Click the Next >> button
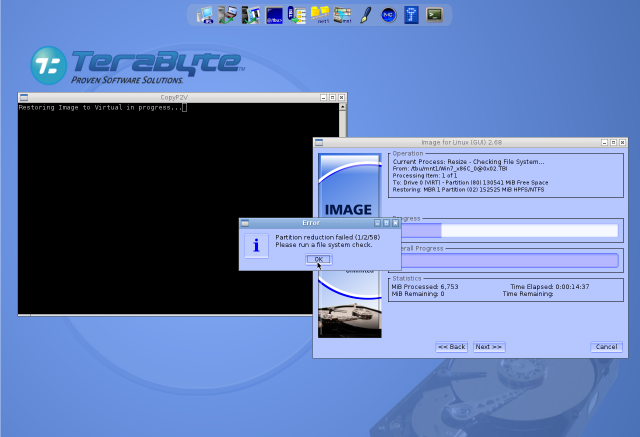This screenshot has height=437, width=640. tap(489, 347)
